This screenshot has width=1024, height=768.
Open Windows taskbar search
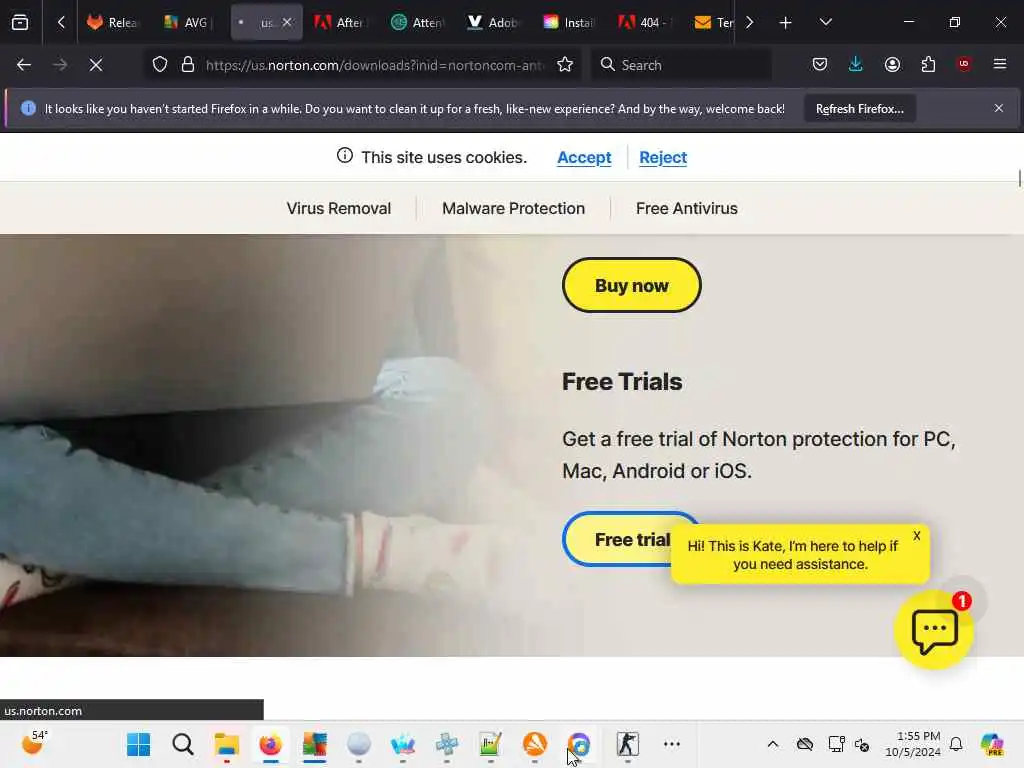pos(183,744)
